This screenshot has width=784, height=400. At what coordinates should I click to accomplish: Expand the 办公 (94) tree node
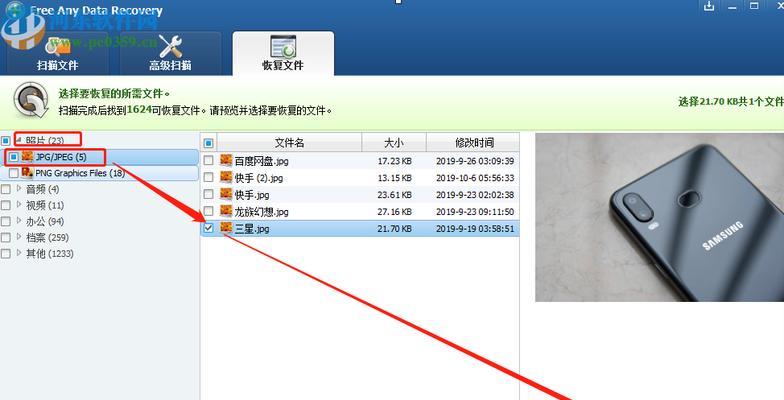click(x=19, y=220)
